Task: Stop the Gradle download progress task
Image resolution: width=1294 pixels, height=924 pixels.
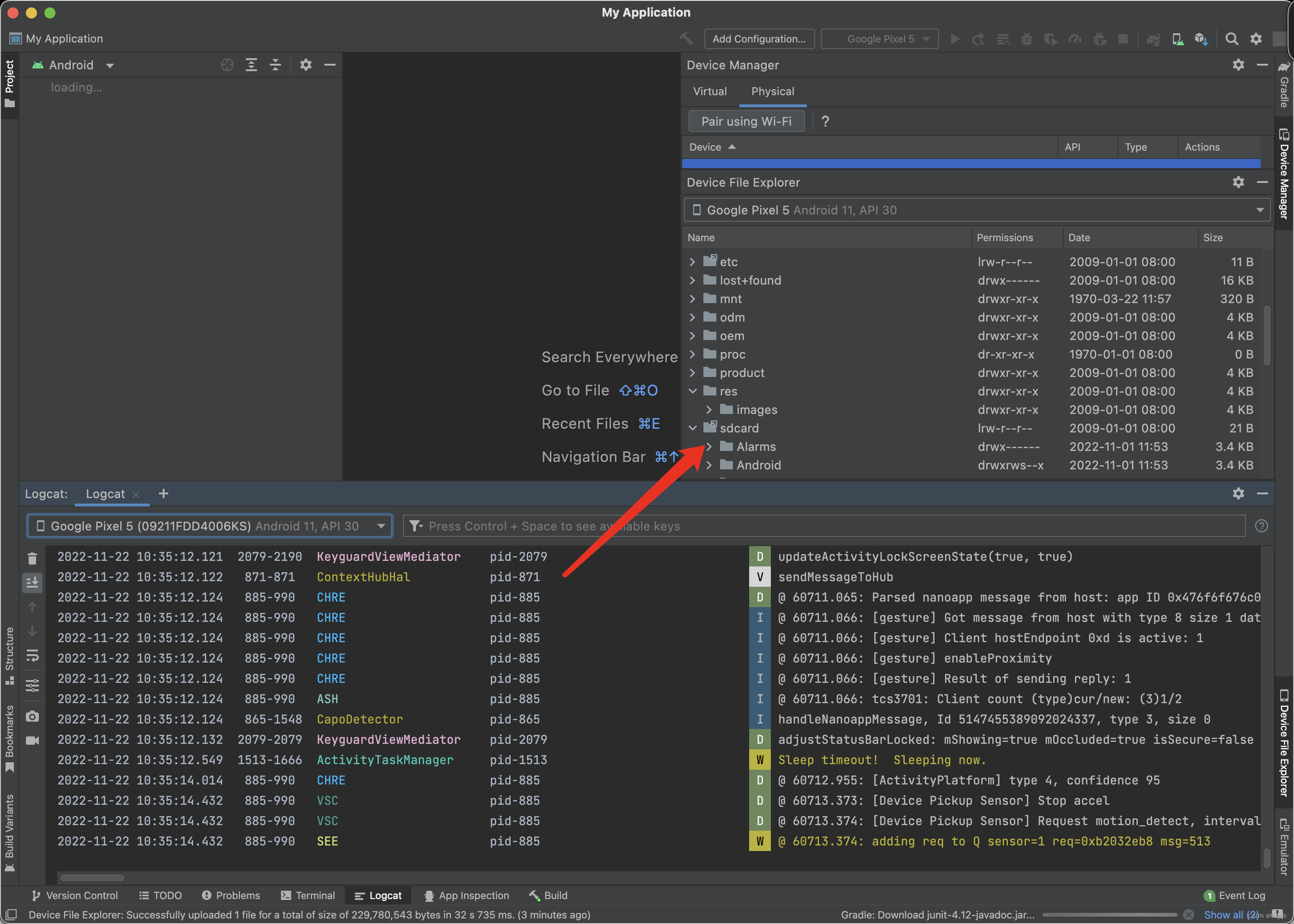Action: (1188, 914)
